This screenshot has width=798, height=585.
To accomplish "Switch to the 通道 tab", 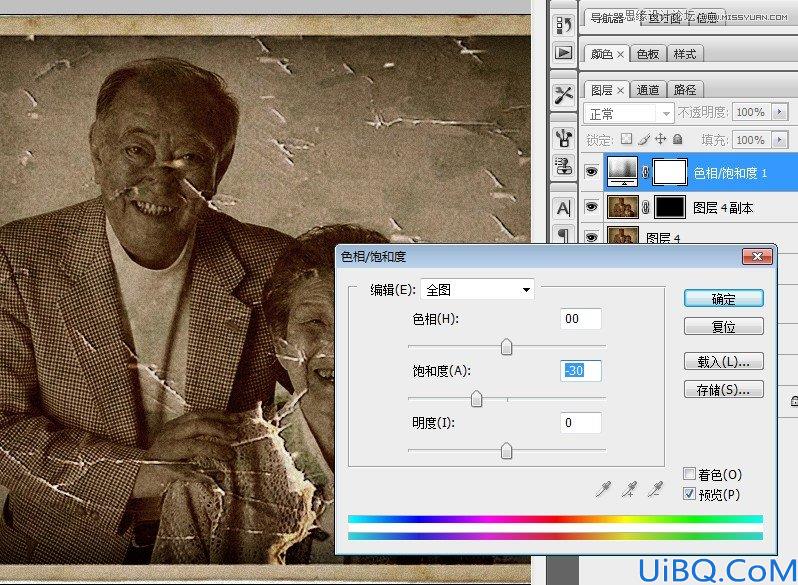I will tap(647, 90).
